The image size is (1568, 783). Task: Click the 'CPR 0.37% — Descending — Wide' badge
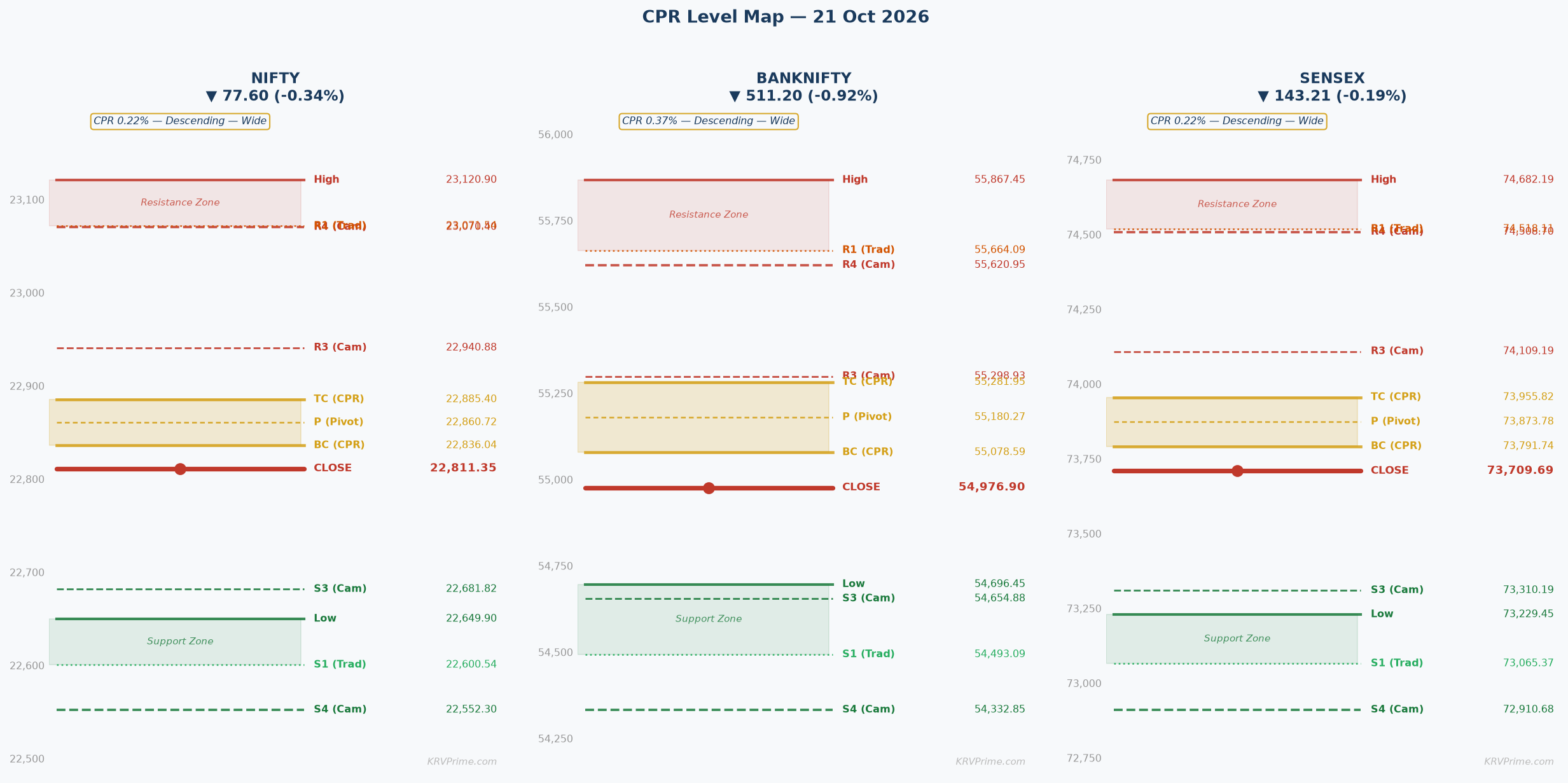click(x=709, y=121)
